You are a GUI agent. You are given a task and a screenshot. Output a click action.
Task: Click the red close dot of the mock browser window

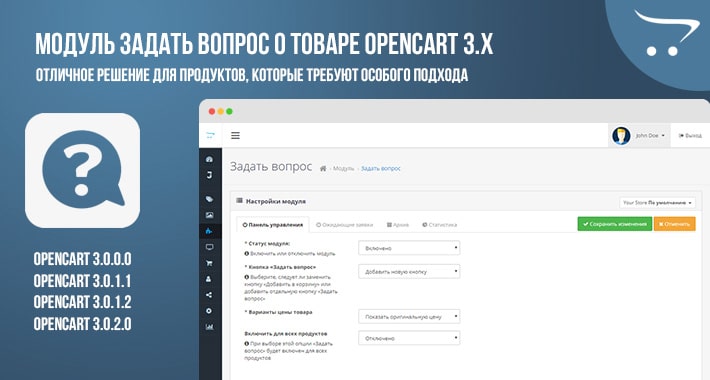211,111
